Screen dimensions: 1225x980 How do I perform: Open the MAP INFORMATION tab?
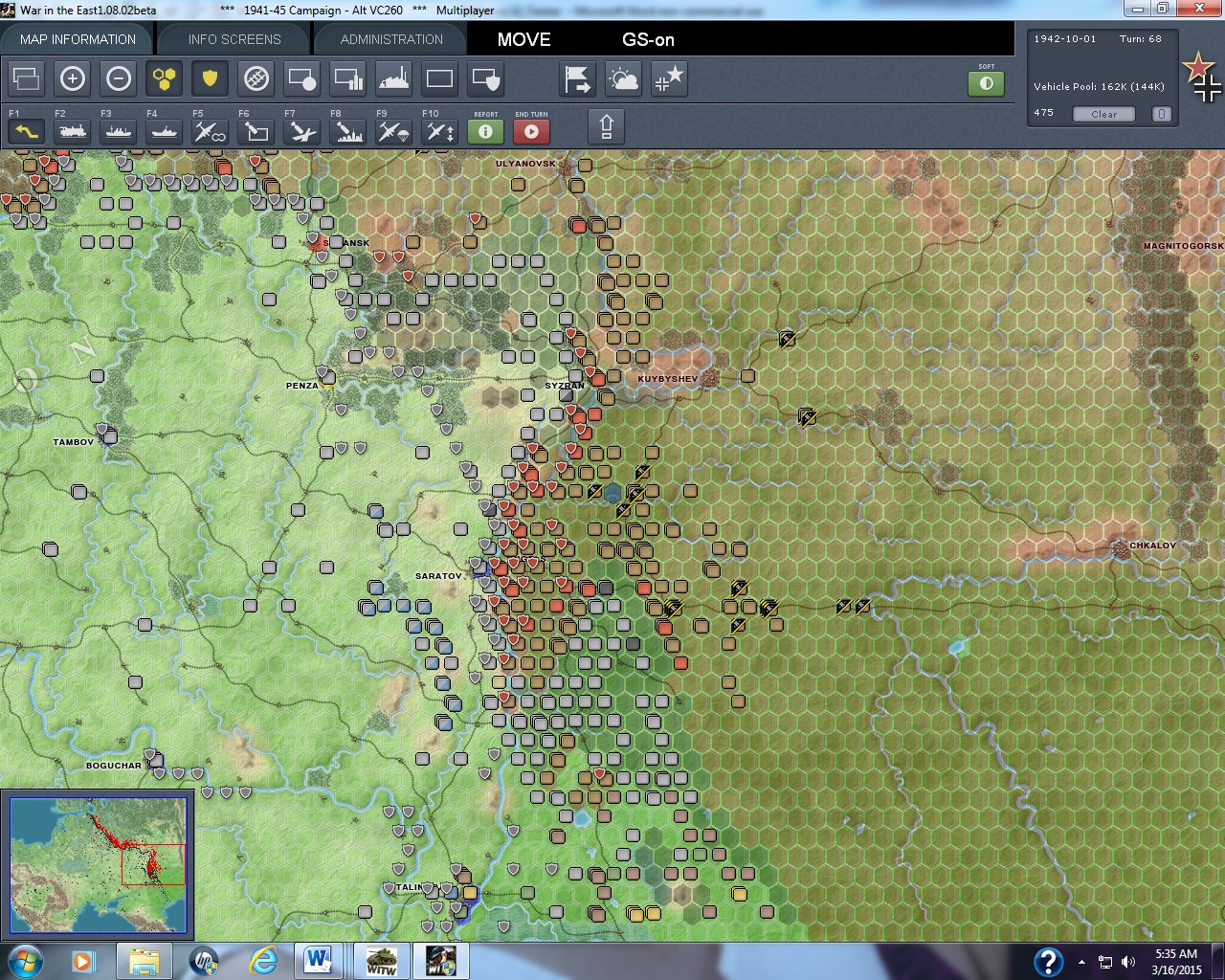tap(78, 39)
